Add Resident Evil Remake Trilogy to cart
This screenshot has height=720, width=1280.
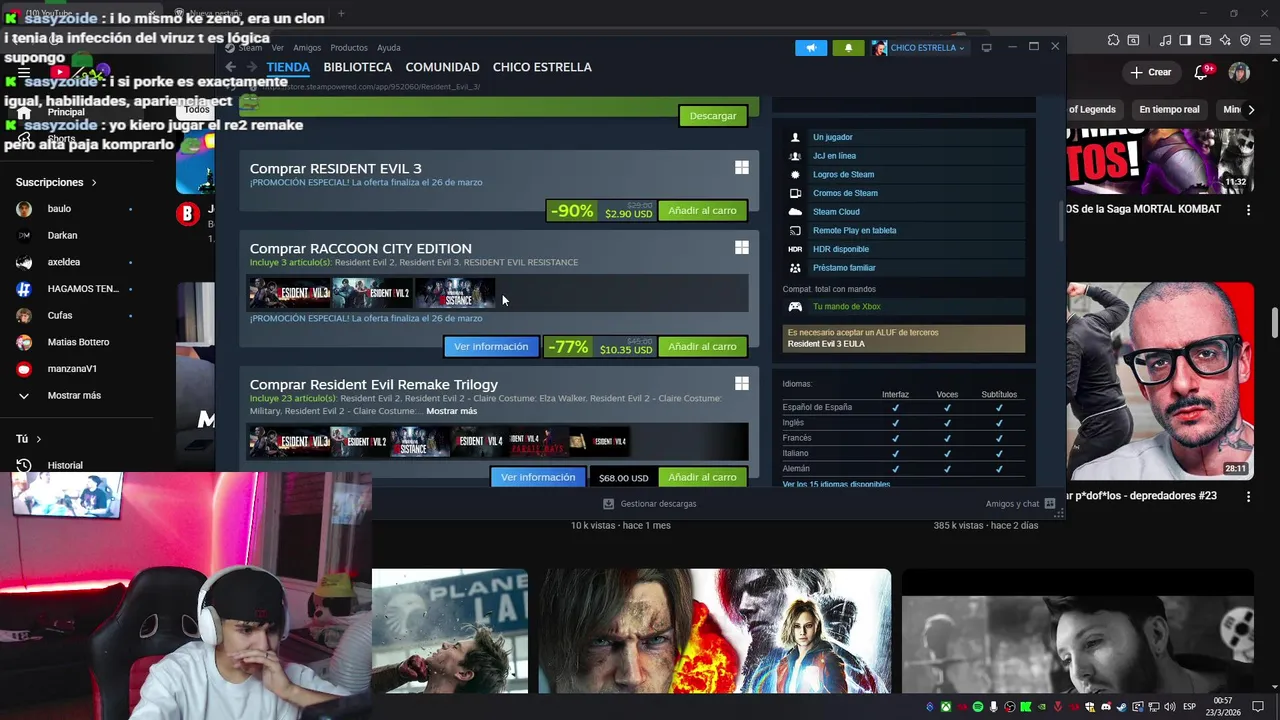pos(702,477)
